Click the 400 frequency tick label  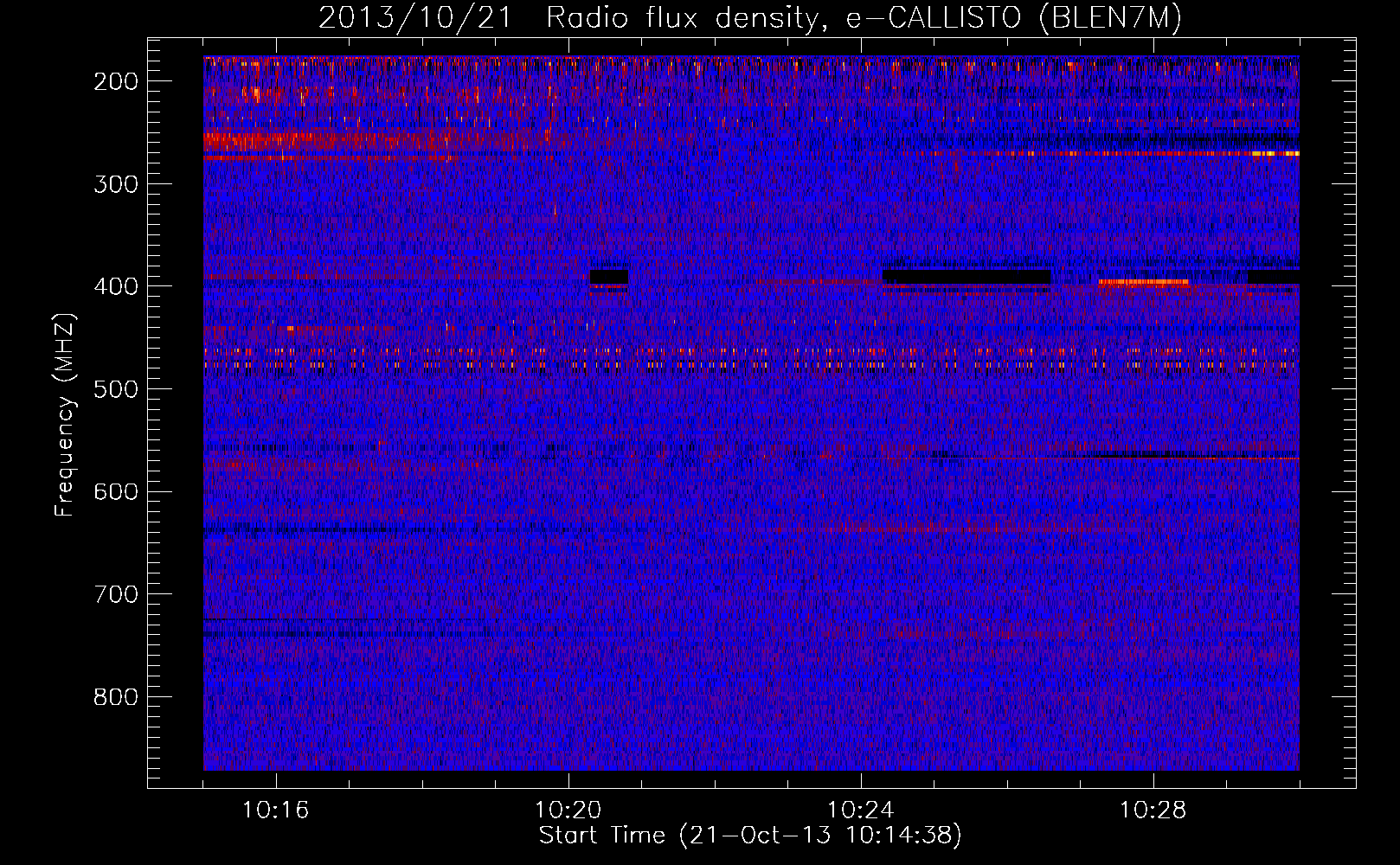[x=116, y=286]
